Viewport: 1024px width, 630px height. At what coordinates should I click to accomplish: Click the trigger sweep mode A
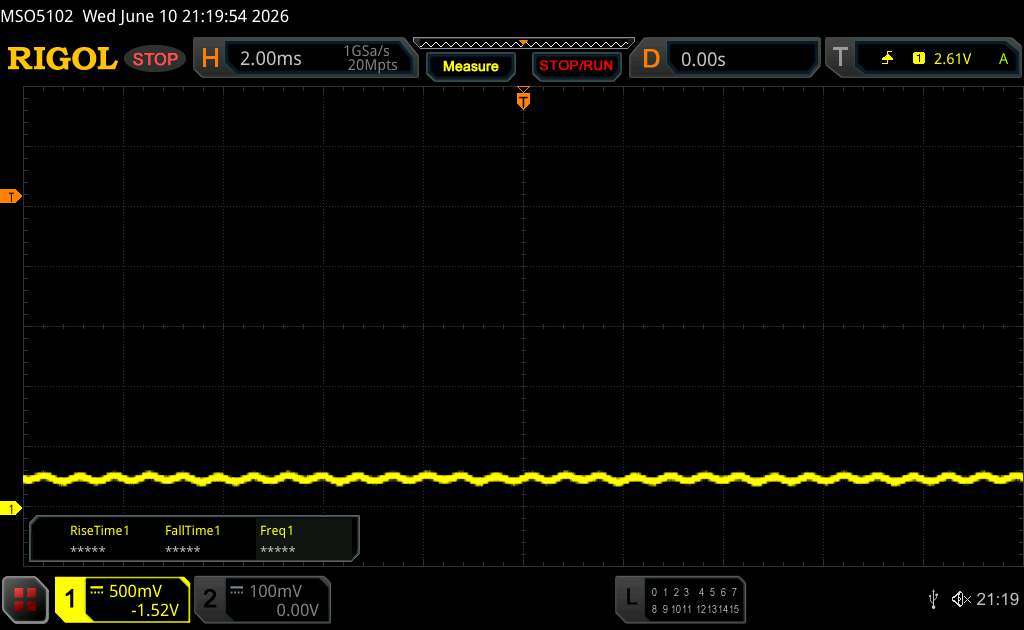click(x=1003, y=59)
